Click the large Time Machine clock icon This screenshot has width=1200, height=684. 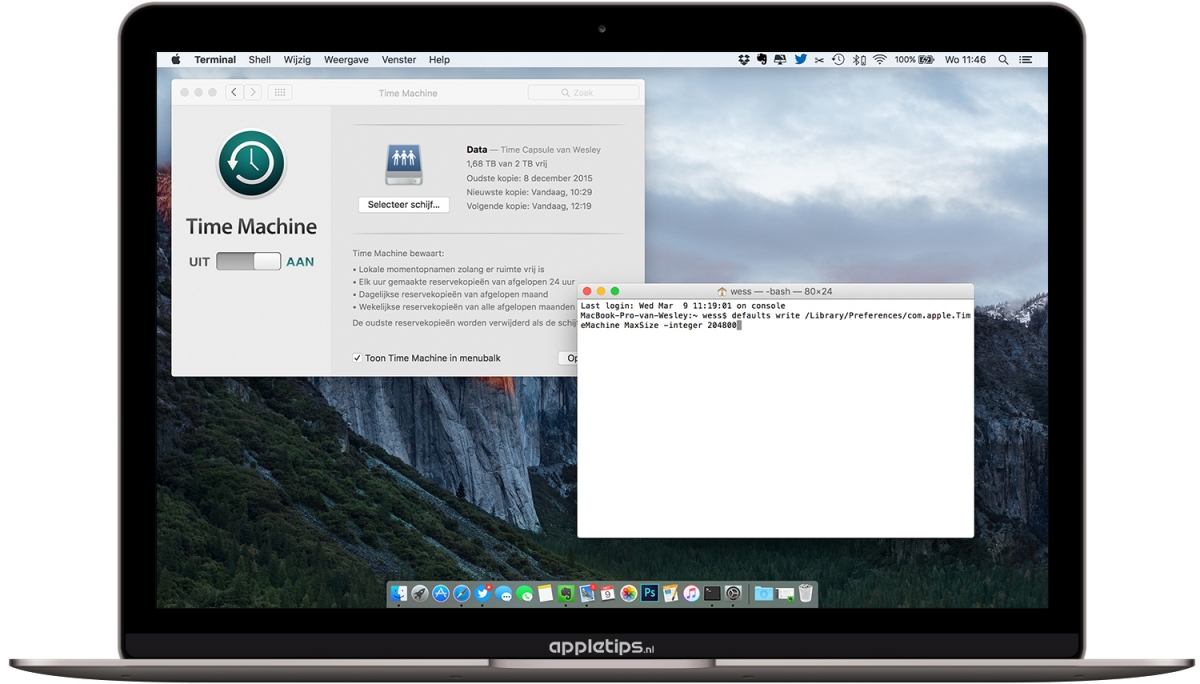click(252, 163)
